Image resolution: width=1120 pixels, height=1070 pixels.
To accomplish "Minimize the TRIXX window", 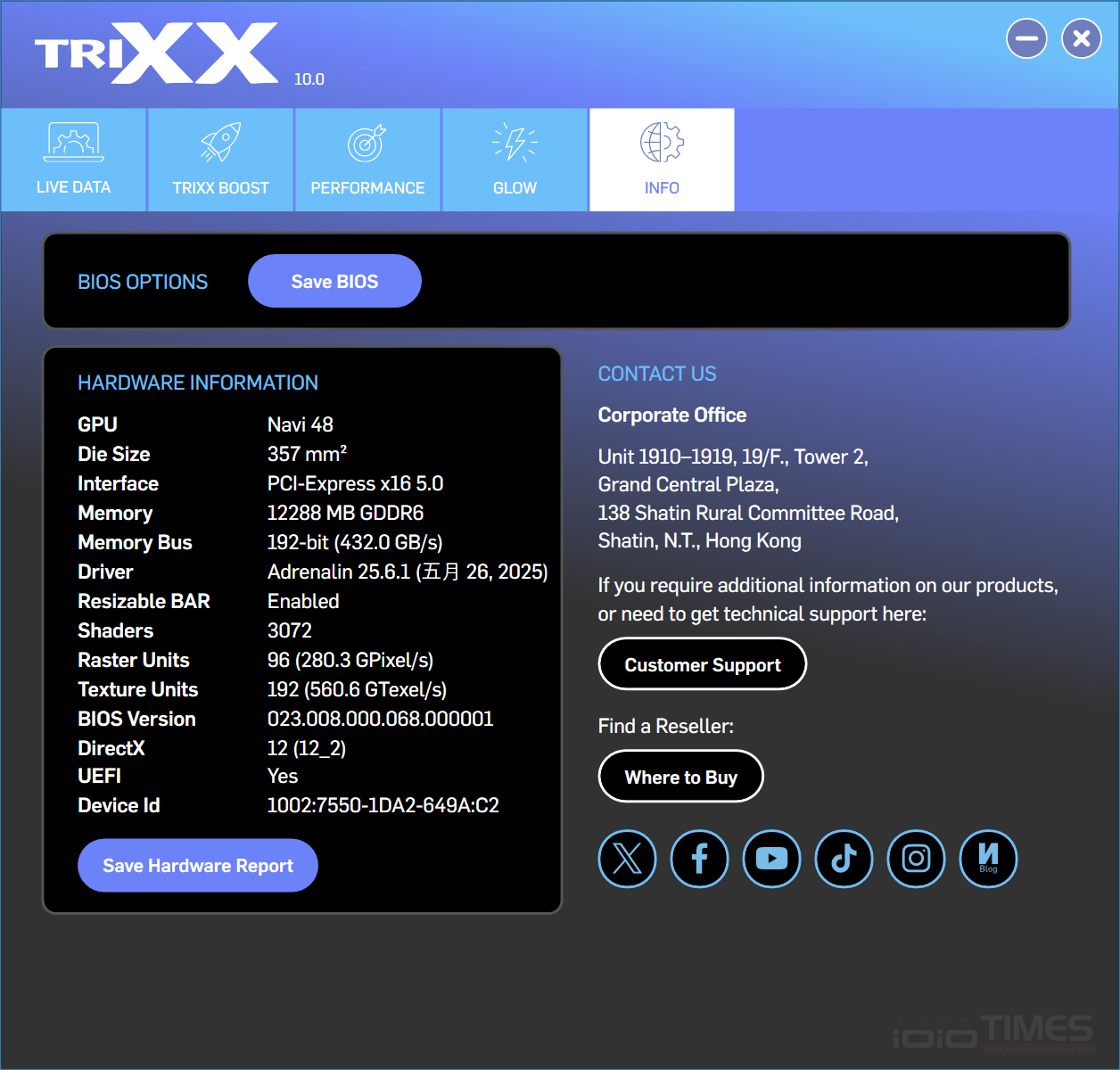I will click(x=1026, y=38).
